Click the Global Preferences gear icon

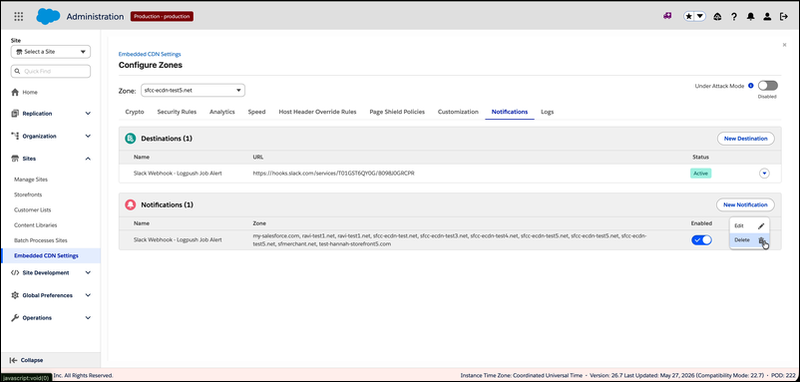pos(15,295)
